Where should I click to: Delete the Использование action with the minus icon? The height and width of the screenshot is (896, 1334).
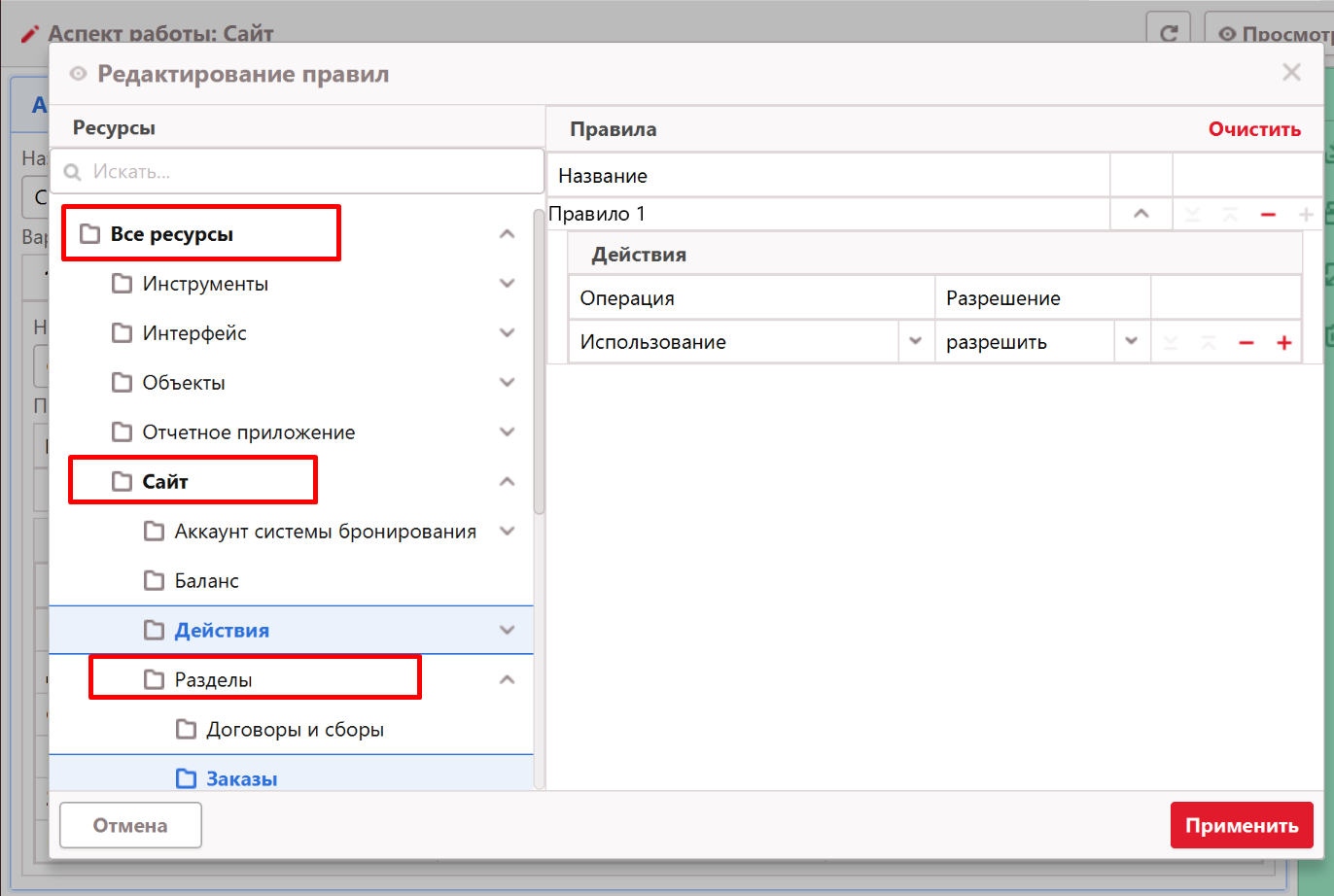pyautogui.click(x=1246, y=343)
